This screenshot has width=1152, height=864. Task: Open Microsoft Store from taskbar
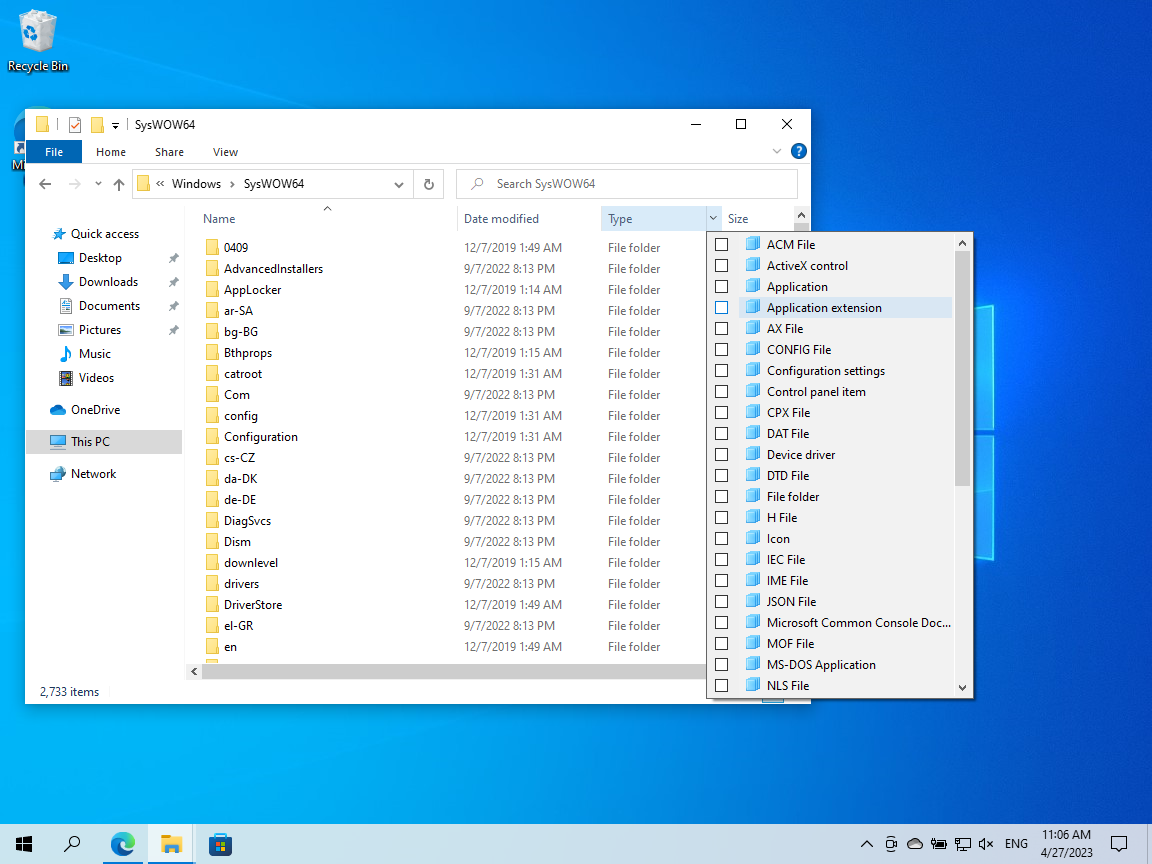pyautogui.click(x=220, y=844)
